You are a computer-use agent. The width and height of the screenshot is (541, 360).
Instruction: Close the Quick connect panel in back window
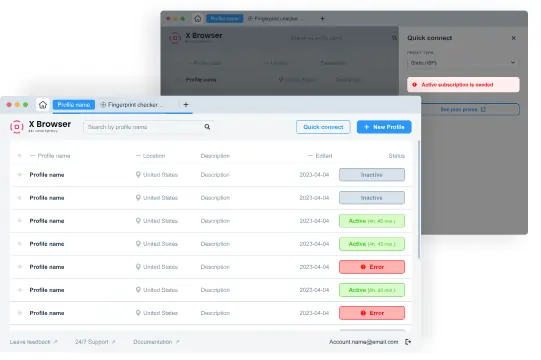(514, 38)
